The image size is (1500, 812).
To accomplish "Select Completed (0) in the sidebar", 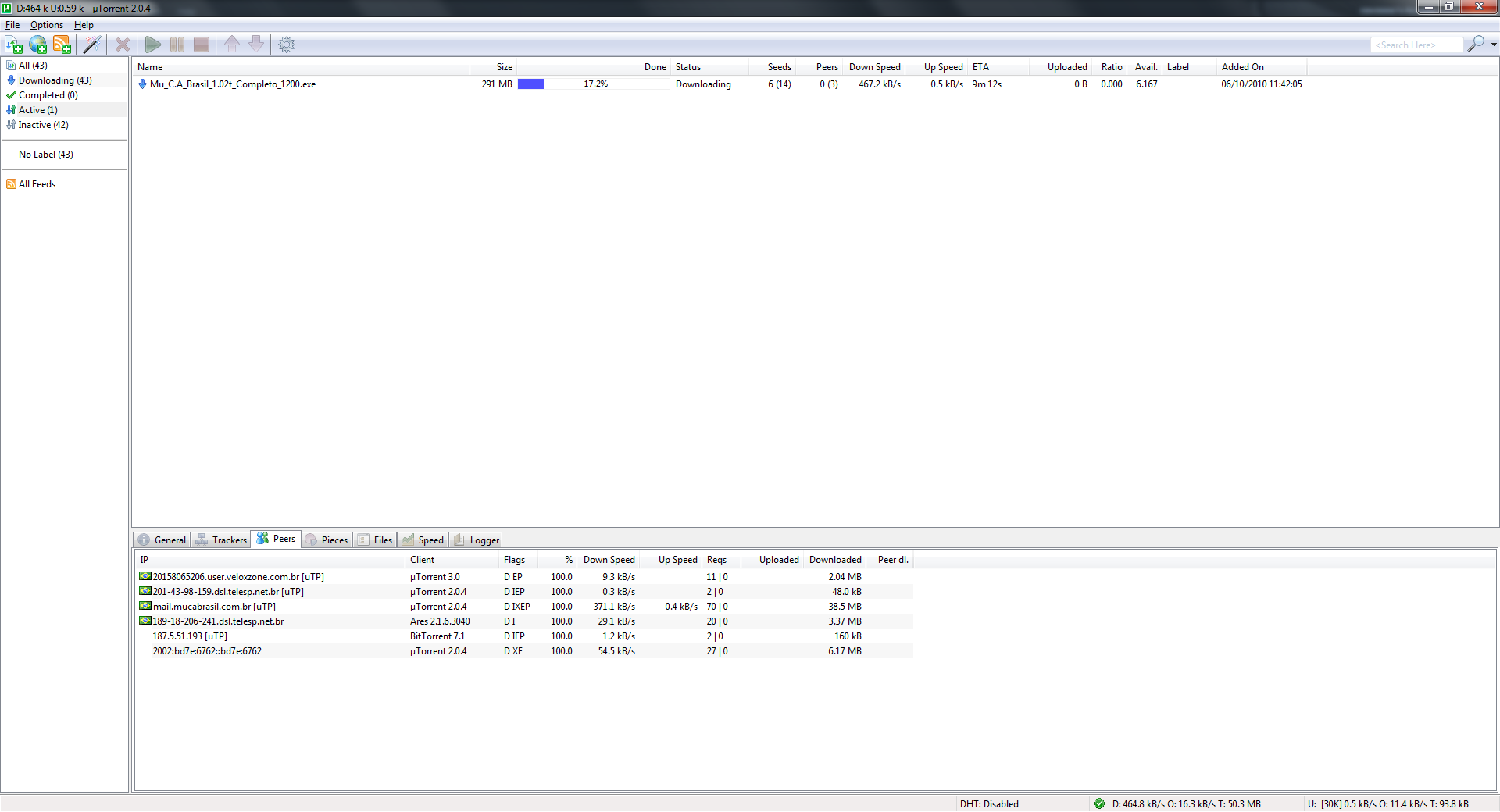I will pyautogui.click(x=48, y=95).
